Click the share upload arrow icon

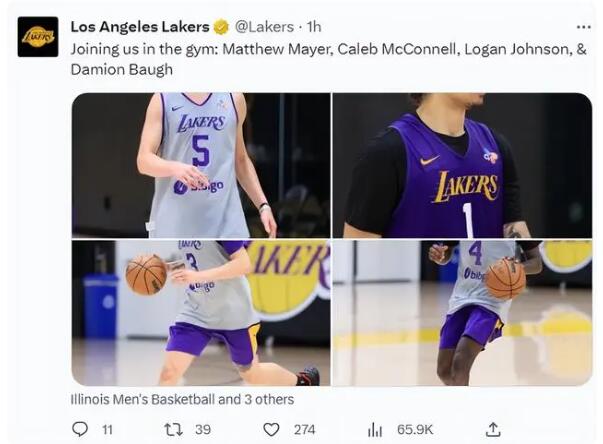pyautogui.click(x=492, y=428)
